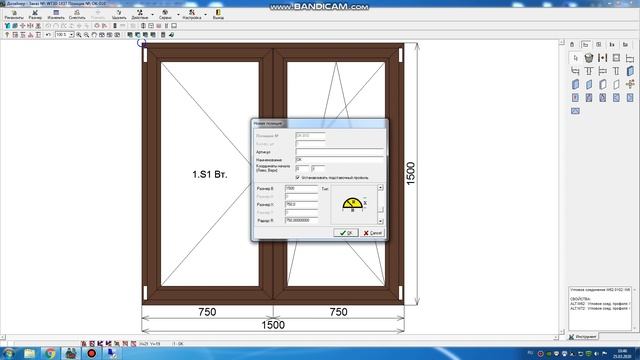Screen dimensions: 640x360
Task: Select the square frame tool in palette
Action: coord(616,58)
